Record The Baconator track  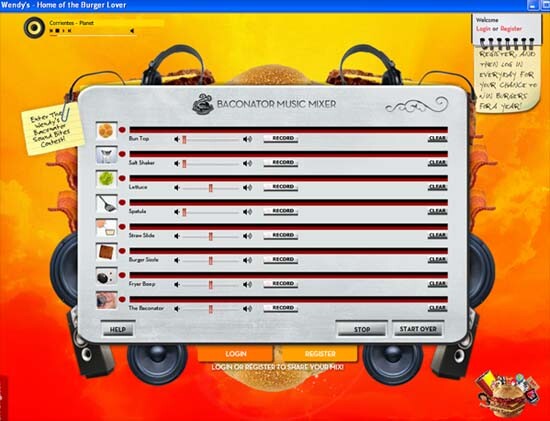click(281, 308)
